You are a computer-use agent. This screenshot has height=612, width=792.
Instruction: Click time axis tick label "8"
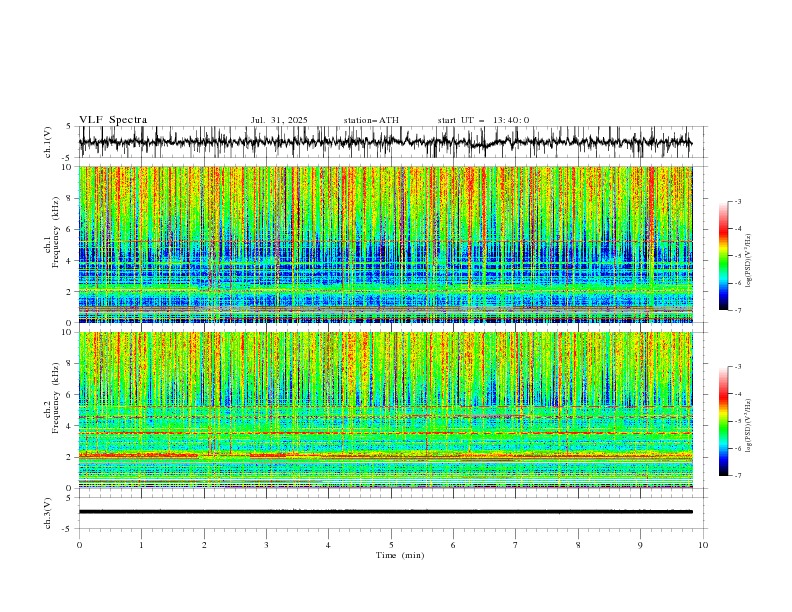coord(578,545)
